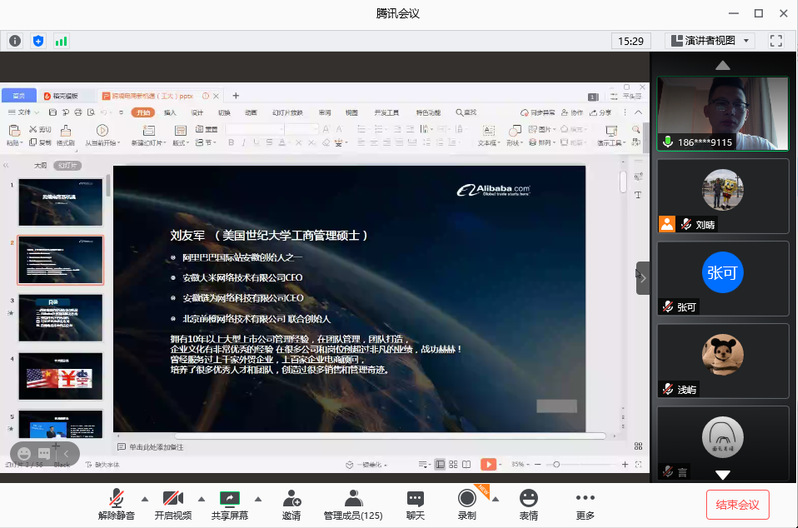Click Share Screen (共享屏幕) button
The image size is (798, 528).
(230, 504)
